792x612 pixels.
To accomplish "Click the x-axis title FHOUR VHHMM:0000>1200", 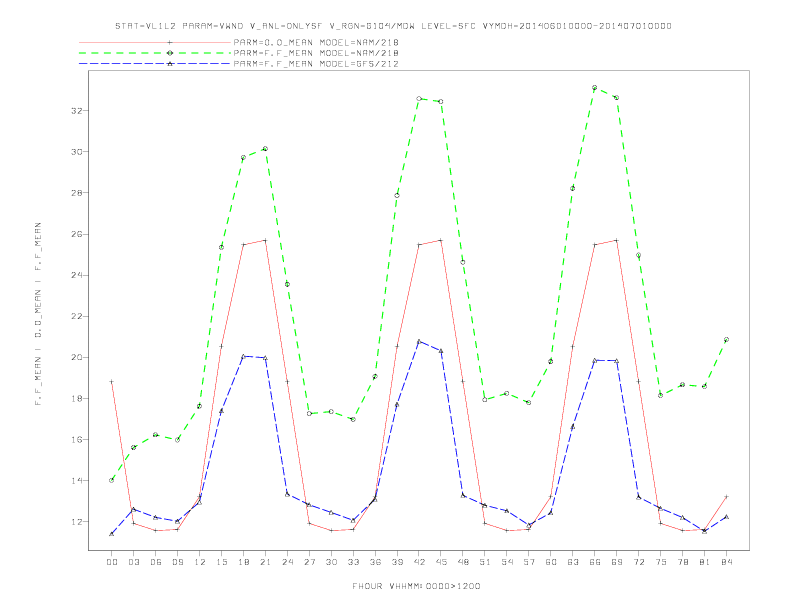I will point(416,586).
